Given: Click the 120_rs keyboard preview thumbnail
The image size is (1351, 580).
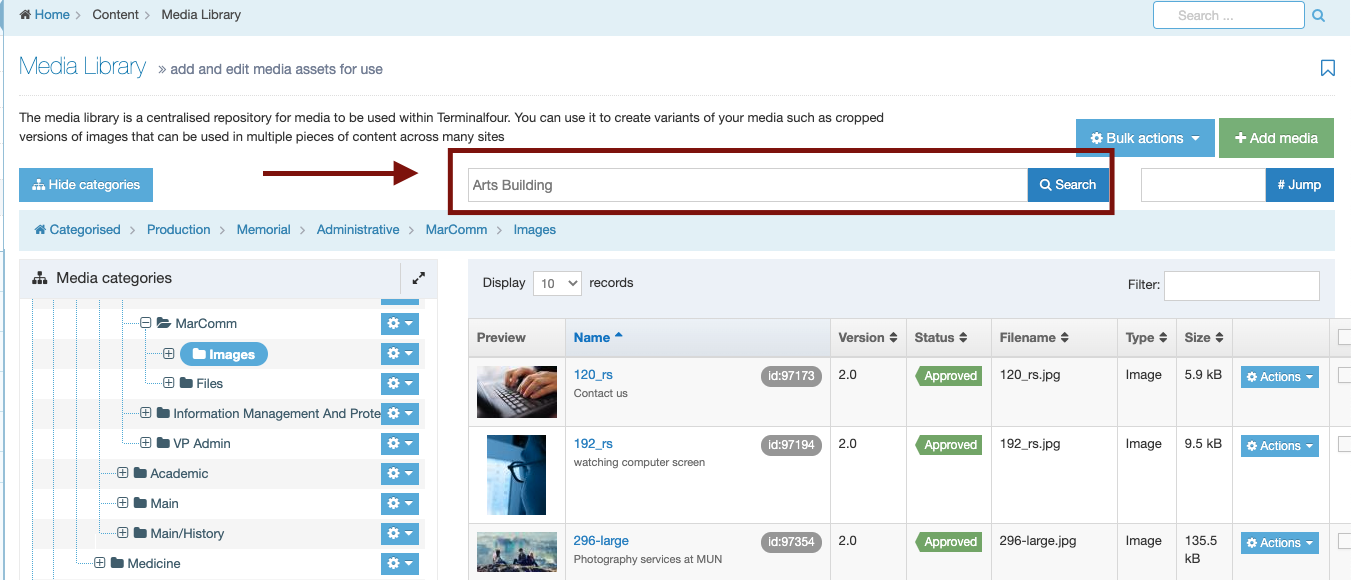Looking at the screenshot, I should (517, 392).
